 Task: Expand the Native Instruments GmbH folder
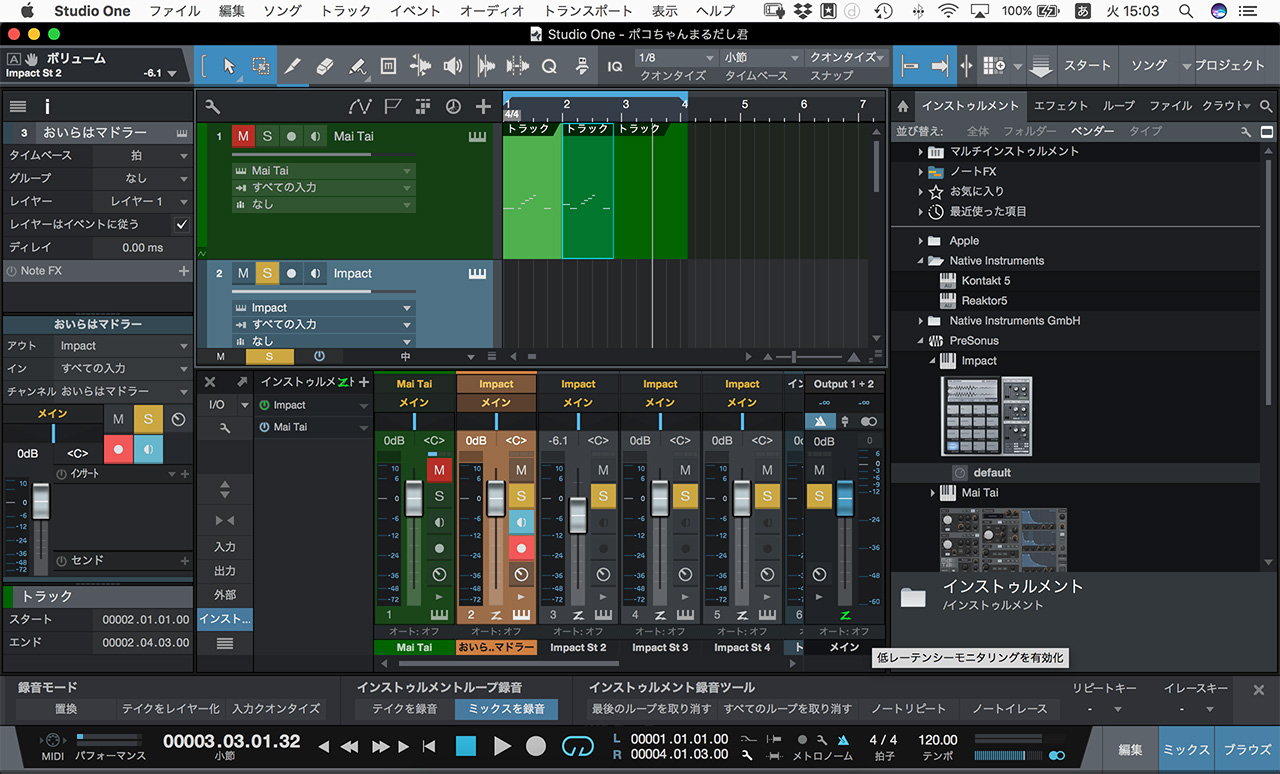(x=921, y=321)
